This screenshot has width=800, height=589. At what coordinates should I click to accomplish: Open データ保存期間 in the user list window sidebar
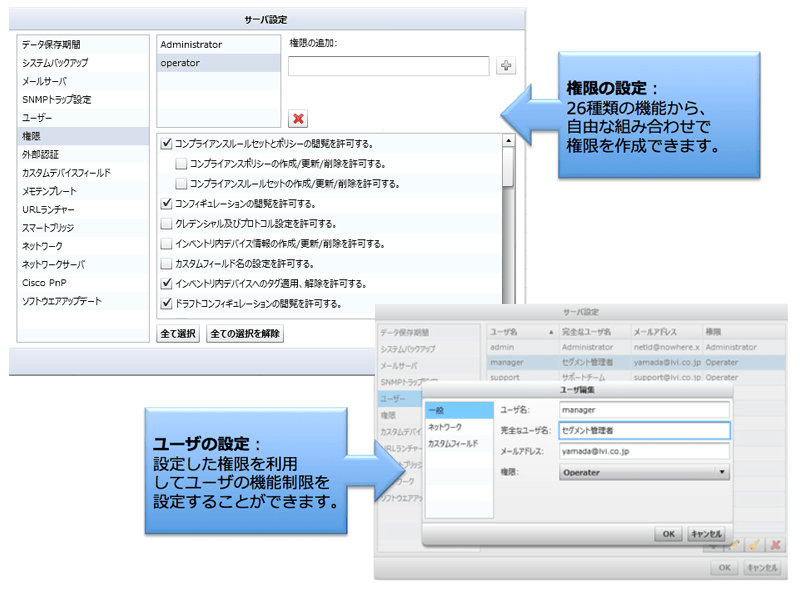429,333
